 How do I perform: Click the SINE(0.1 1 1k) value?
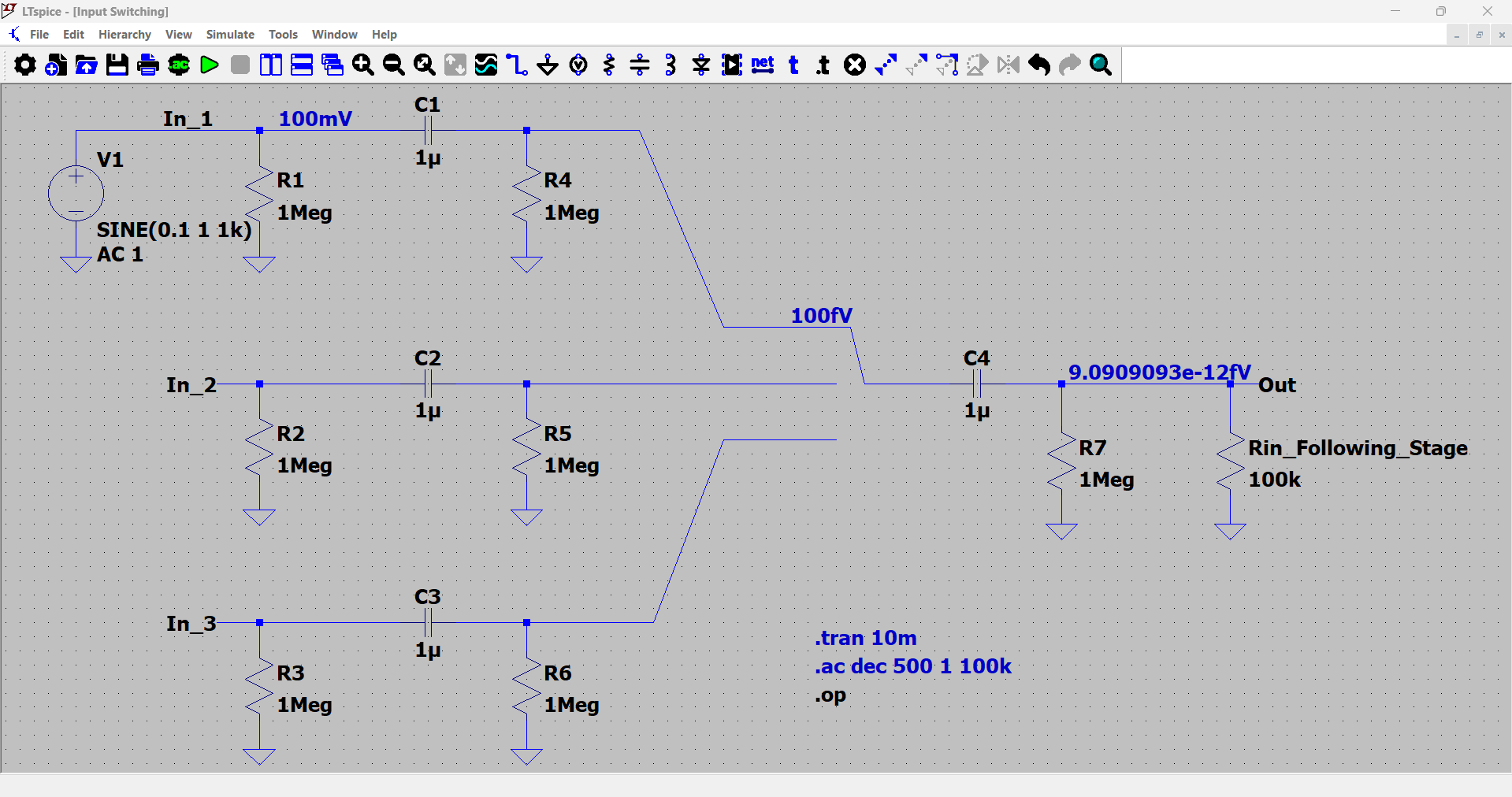click(x=174, y=230)
